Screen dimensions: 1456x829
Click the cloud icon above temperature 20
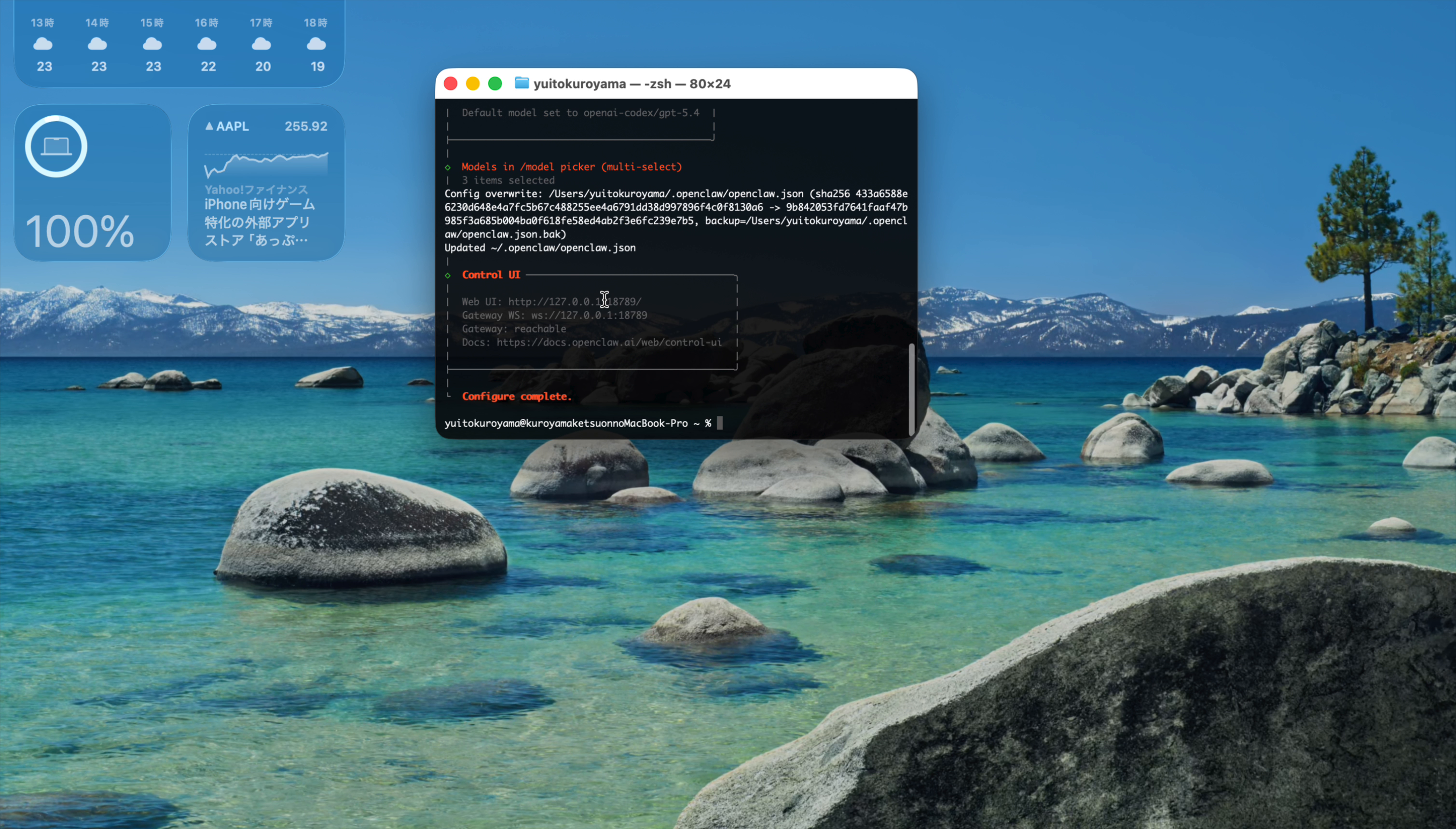261,43
